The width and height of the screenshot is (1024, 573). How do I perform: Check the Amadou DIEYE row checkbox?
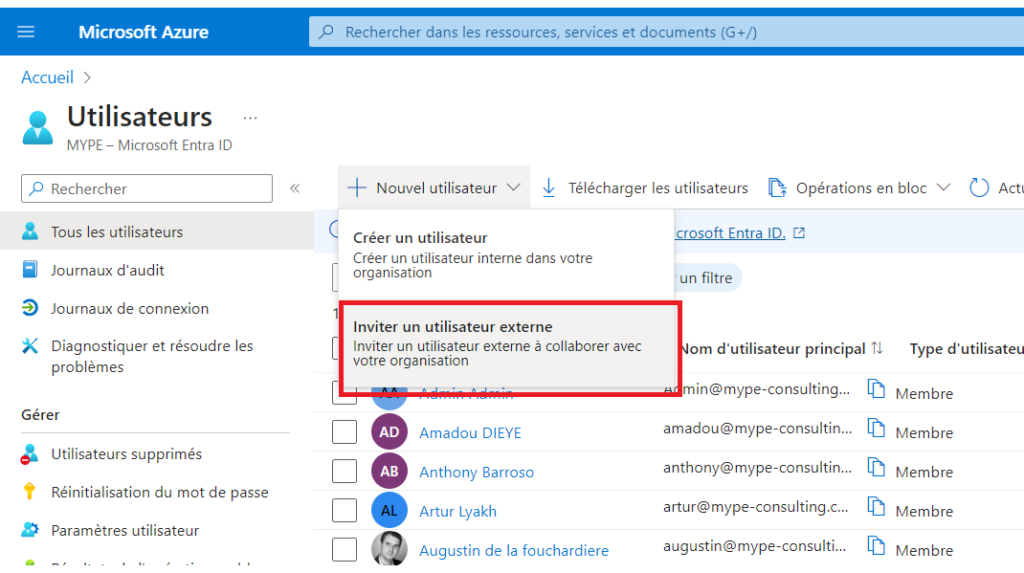pos(344,432)
